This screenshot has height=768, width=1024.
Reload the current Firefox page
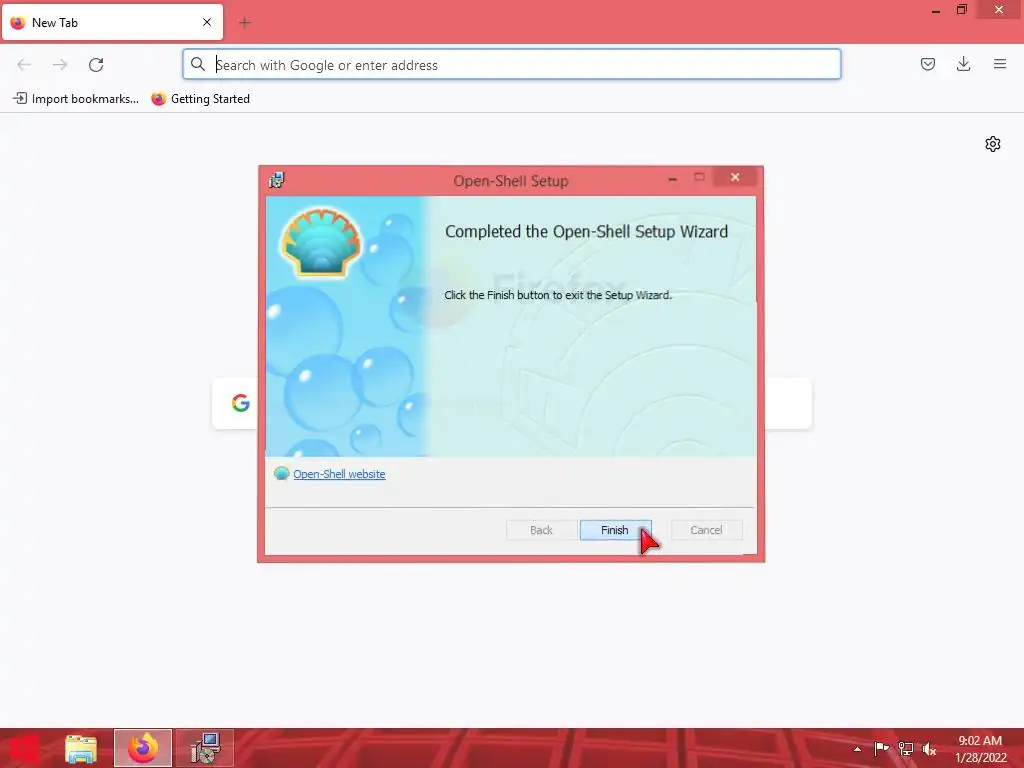(96, 65)
